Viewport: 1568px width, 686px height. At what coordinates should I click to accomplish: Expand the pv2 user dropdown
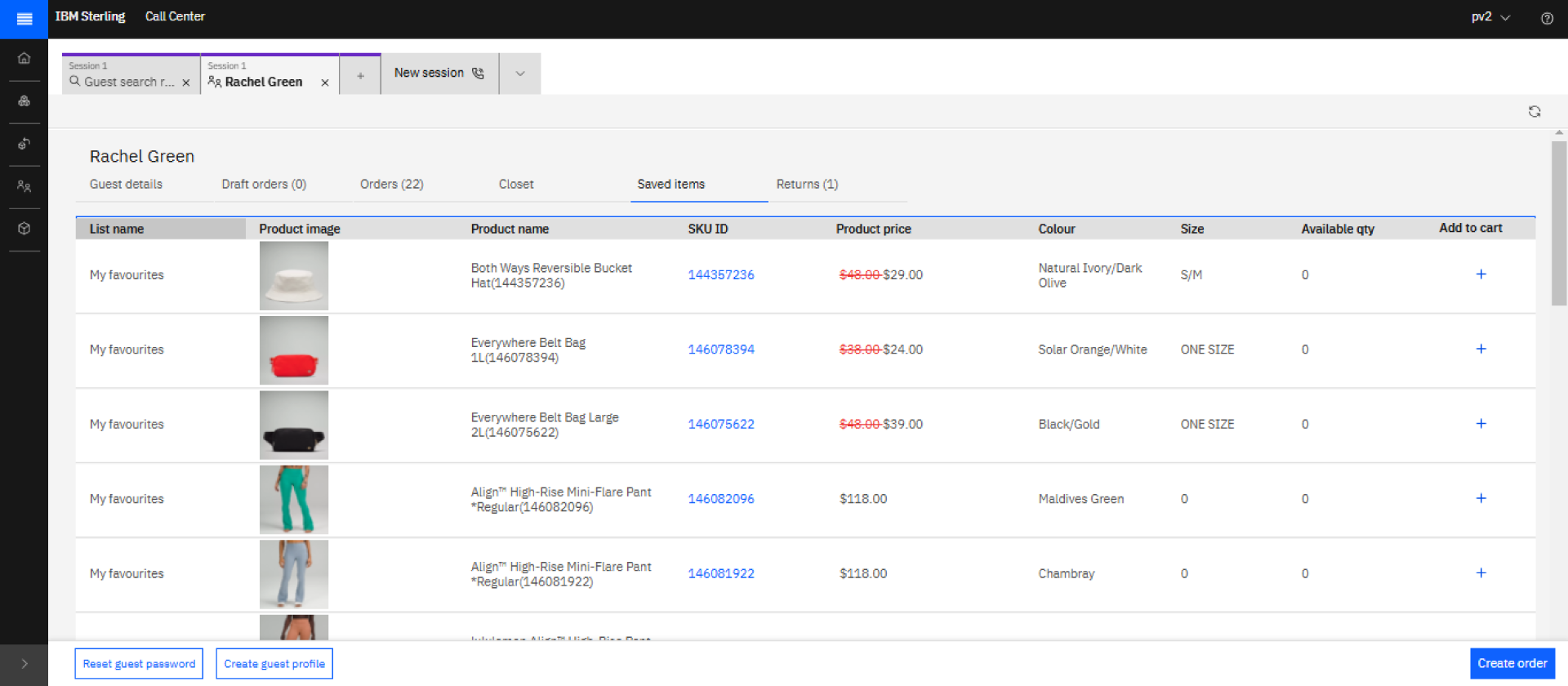tap(1490, 17)
